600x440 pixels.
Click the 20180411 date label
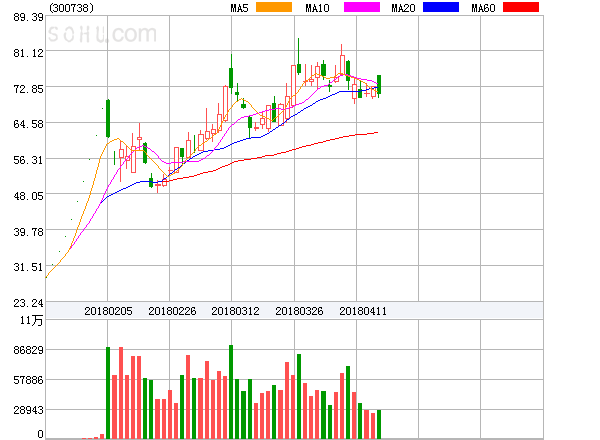[x=363, y=311]
